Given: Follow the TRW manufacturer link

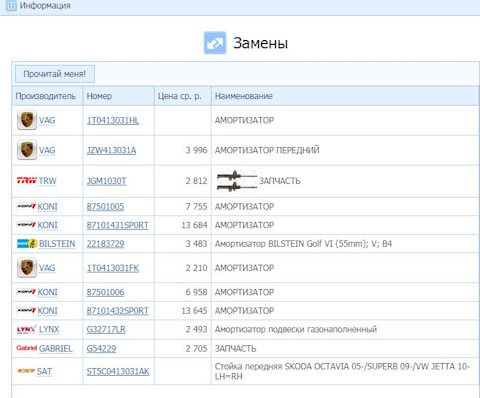Looking at the screenshot, I should click(47, 181).
